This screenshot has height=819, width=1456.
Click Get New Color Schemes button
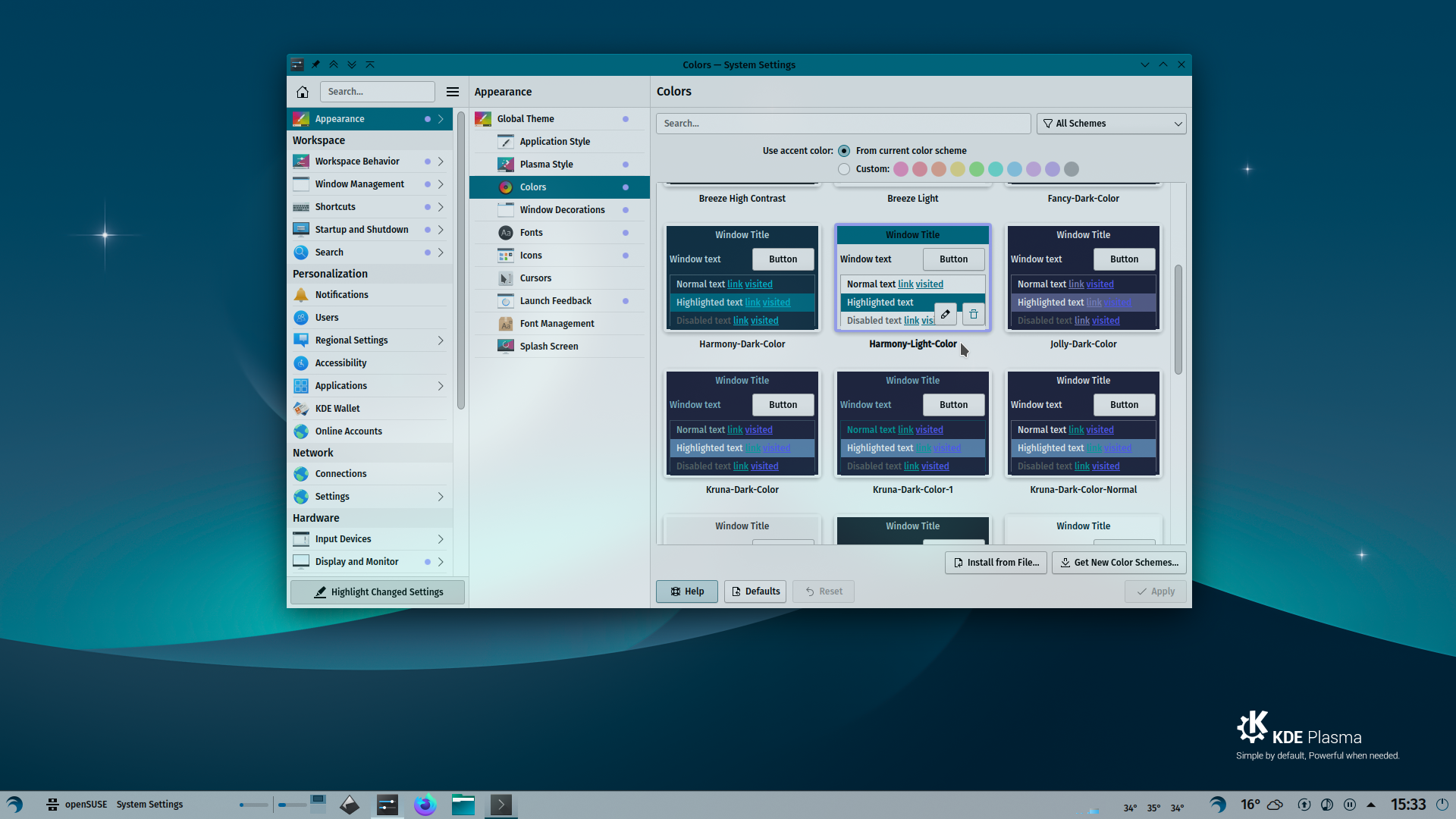click(1118, 562)
